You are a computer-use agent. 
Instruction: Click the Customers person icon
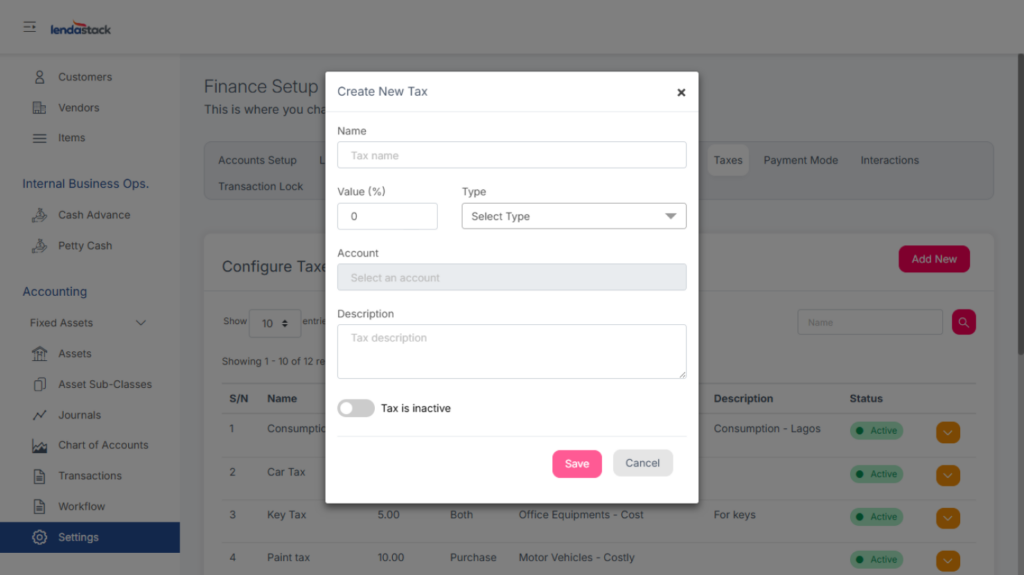40,77
